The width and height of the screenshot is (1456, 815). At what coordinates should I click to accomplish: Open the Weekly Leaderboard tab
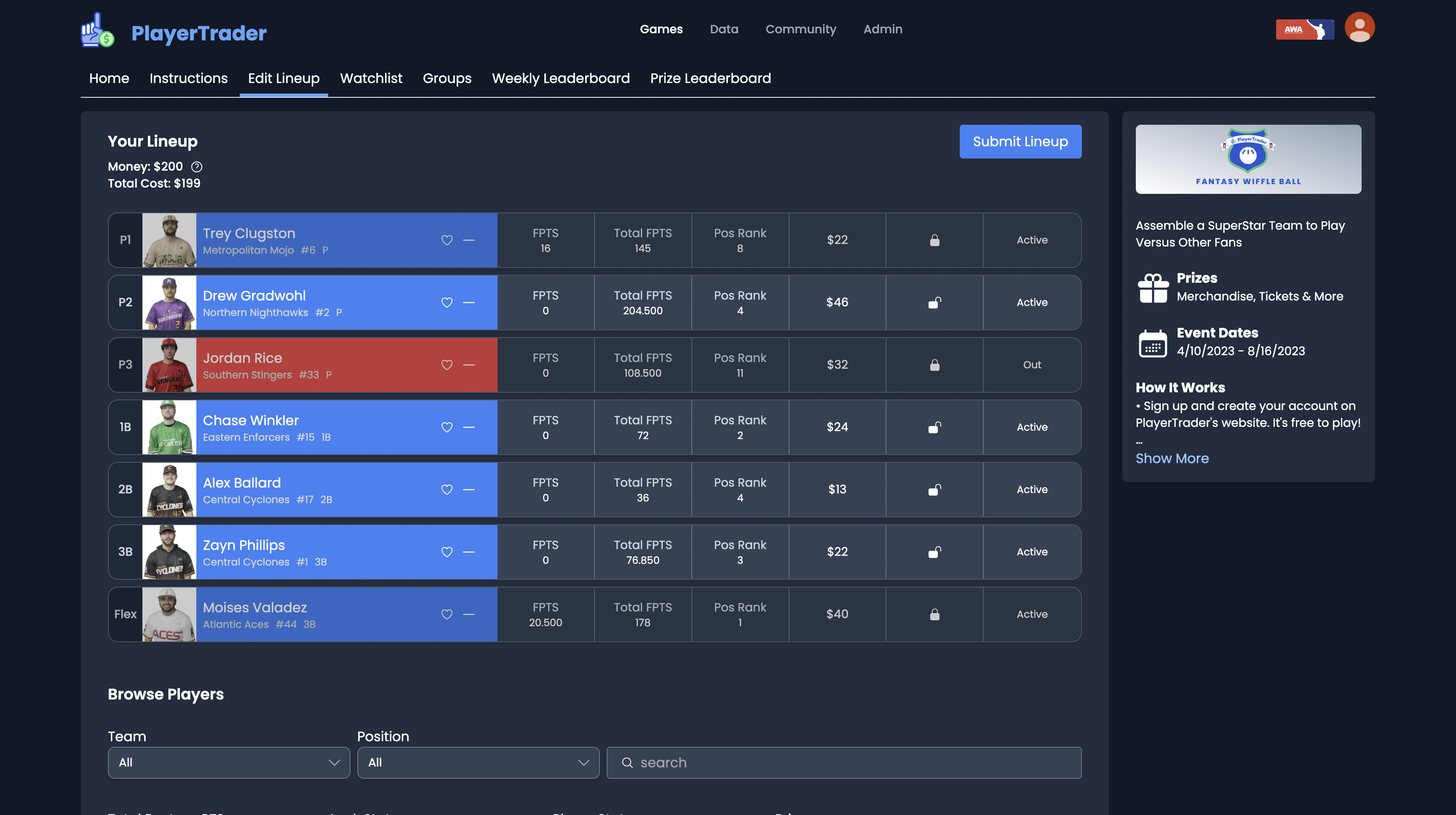(x=561, y=78)
